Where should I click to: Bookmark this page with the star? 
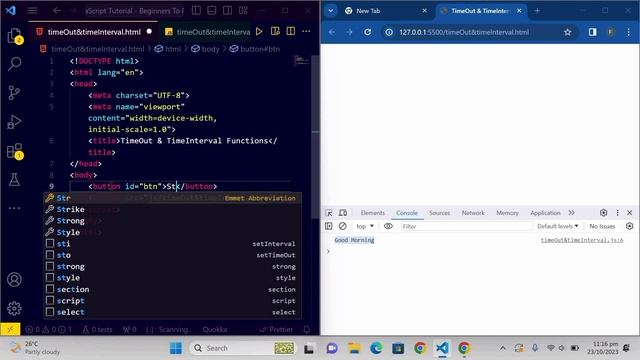(x=567, y=32)
